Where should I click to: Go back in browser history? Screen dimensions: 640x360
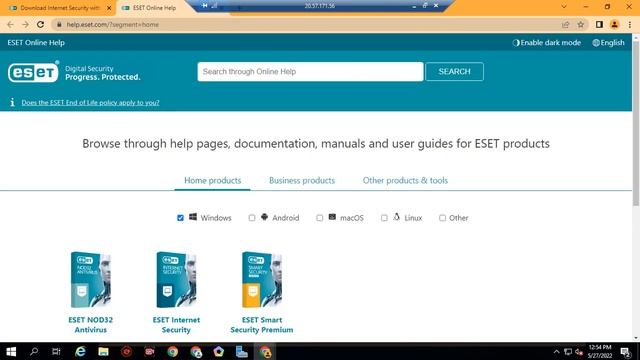[10, 24]
